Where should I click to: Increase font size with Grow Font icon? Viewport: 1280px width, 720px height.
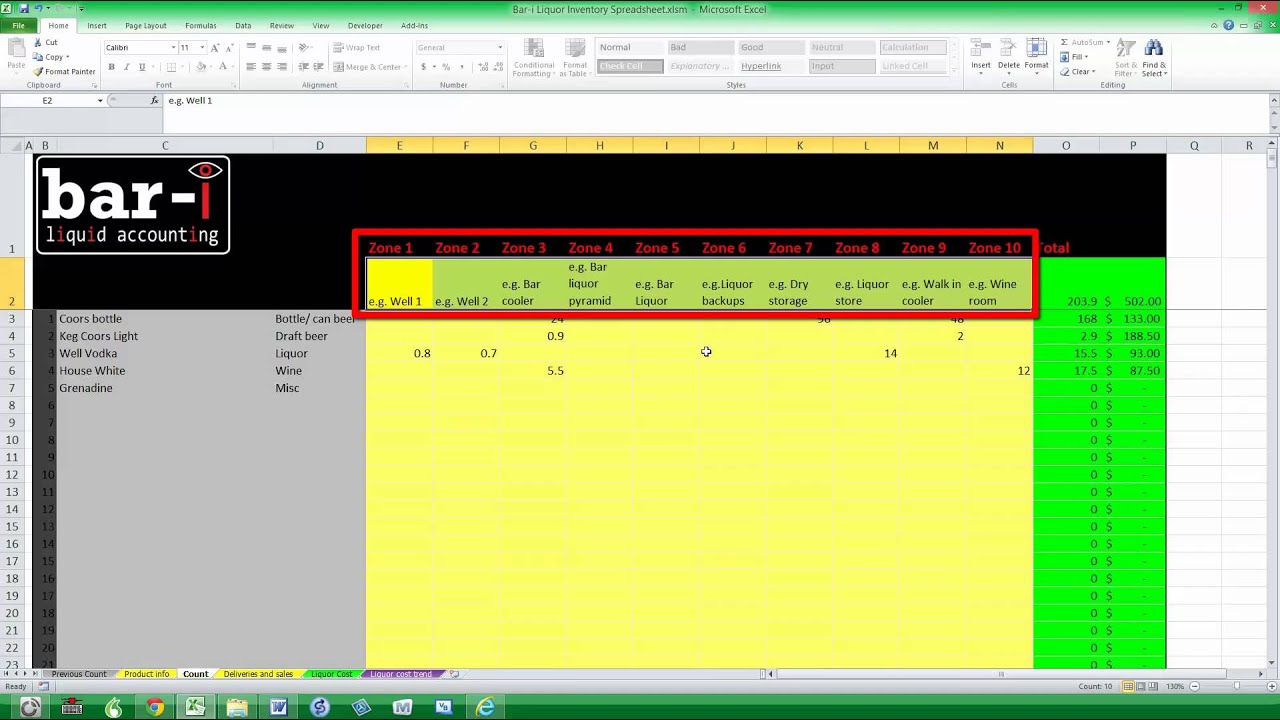pyautogui.click(x=215, y=48)
